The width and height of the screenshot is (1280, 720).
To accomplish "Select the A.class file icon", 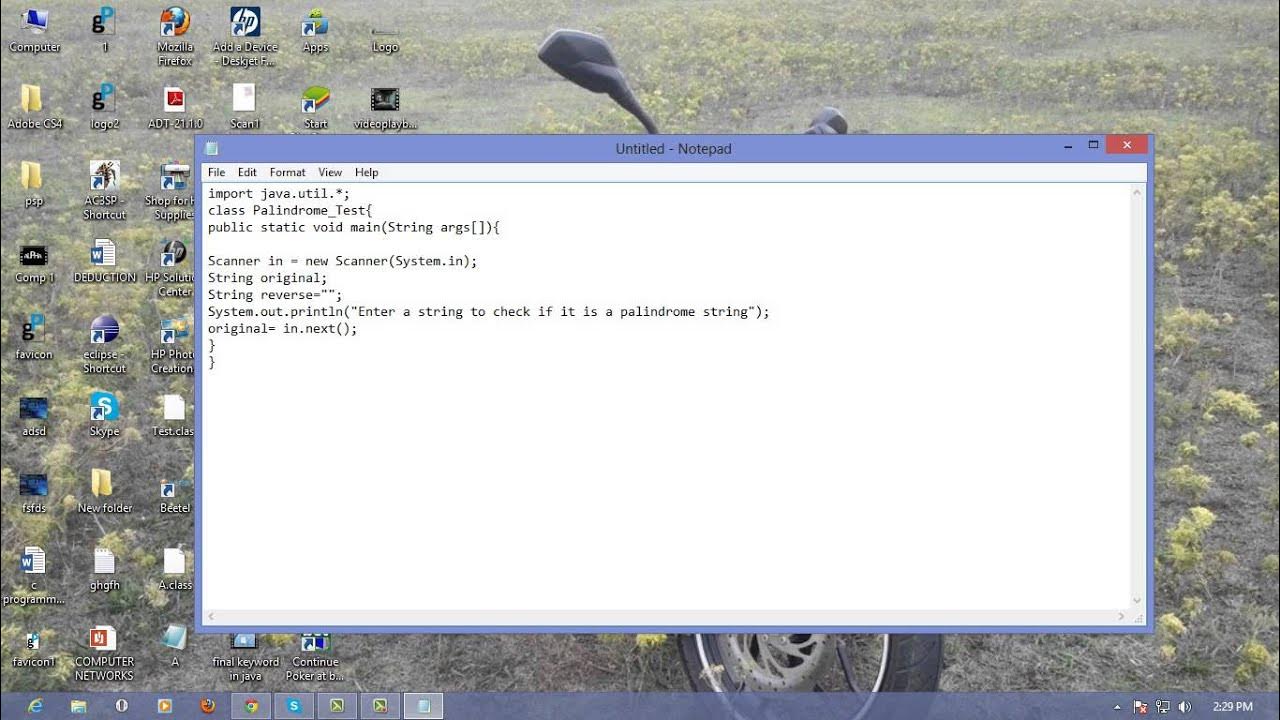I will [175, 568].
